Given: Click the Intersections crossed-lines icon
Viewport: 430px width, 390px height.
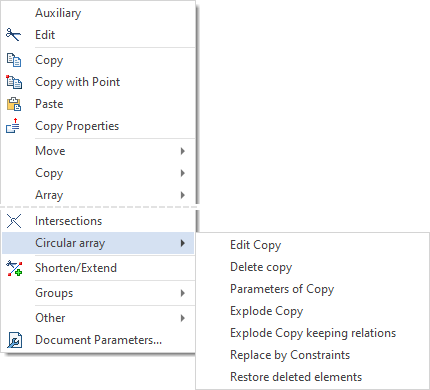Looking at the screenshot, I should tap(14, 221).
